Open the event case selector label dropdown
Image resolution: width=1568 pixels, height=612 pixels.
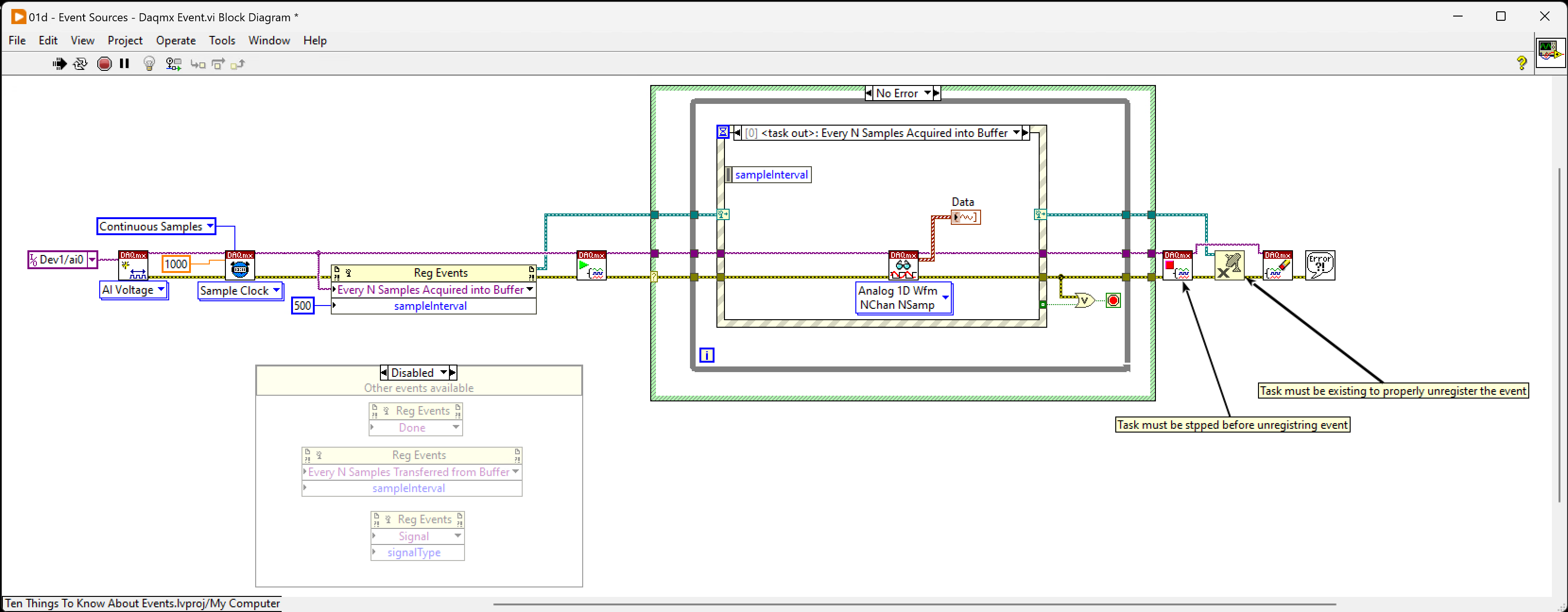(x=1016, y=133)
